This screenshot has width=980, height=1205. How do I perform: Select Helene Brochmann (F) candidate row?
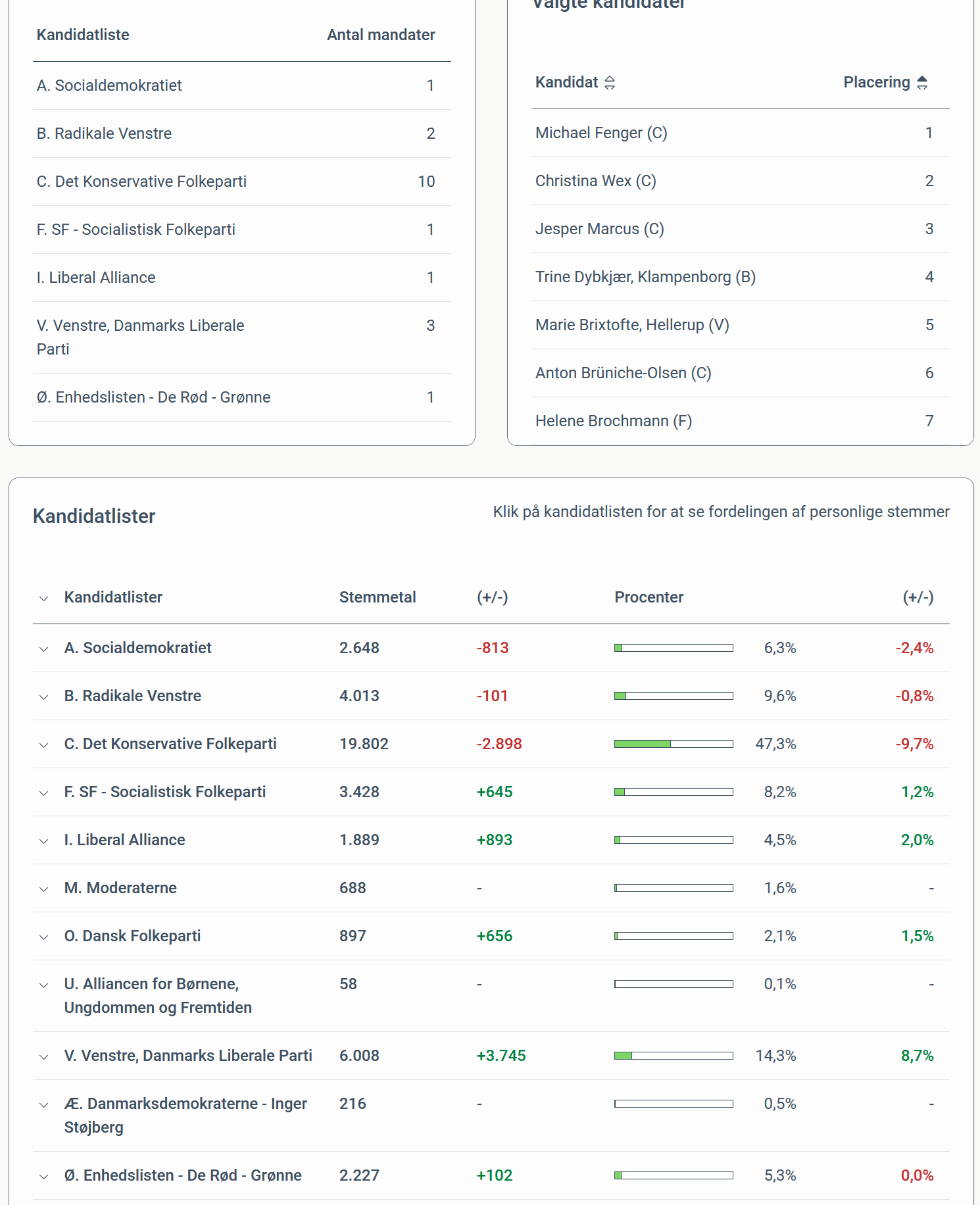coord(613,421)
